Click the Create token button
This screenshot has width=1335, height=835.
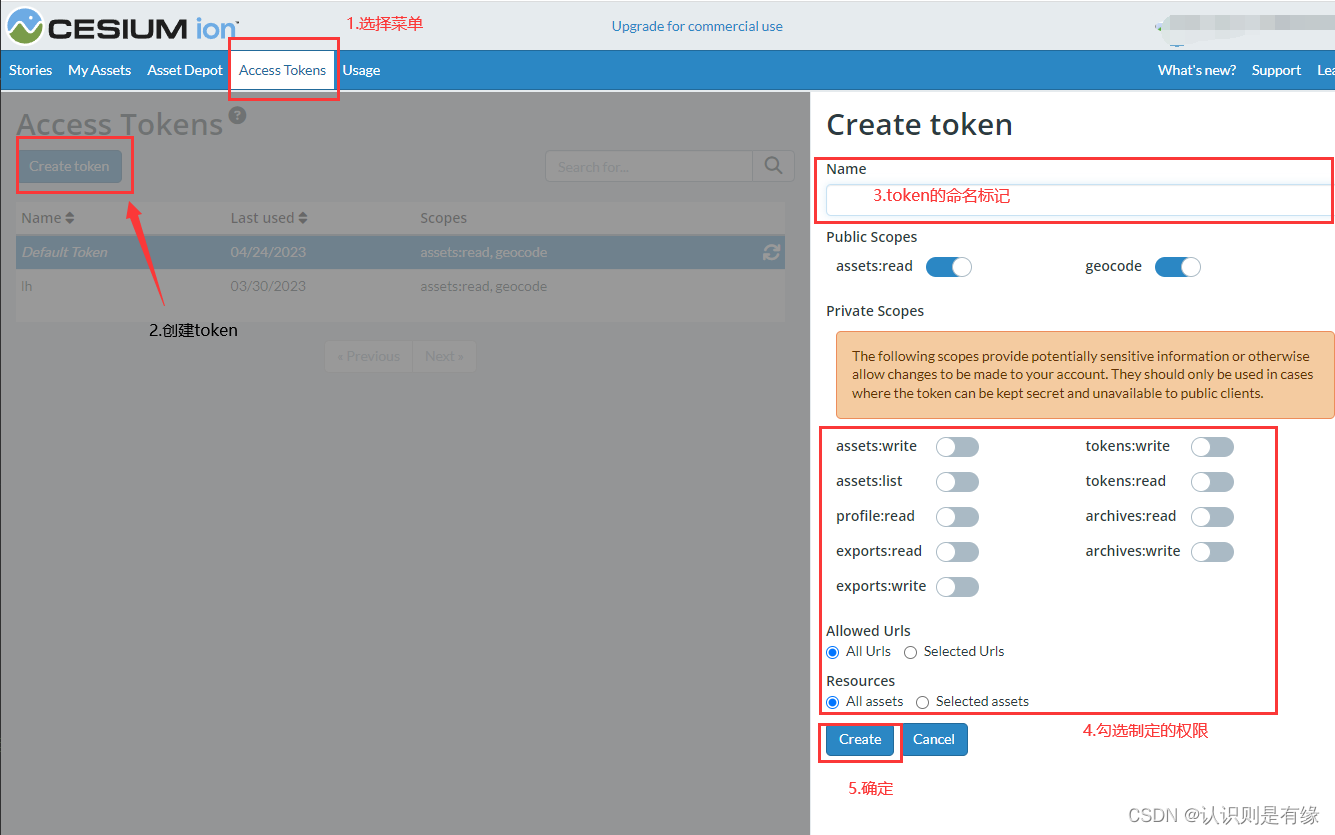point(69,166)
